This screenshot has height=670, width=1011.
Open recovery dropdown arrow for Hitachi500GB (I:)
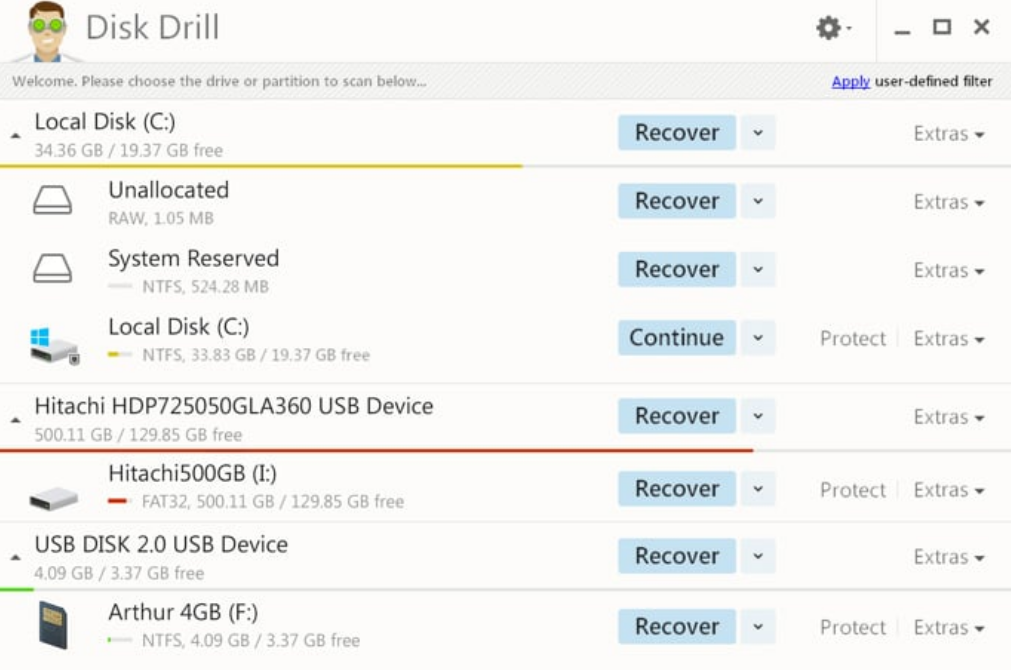point(758,488)
